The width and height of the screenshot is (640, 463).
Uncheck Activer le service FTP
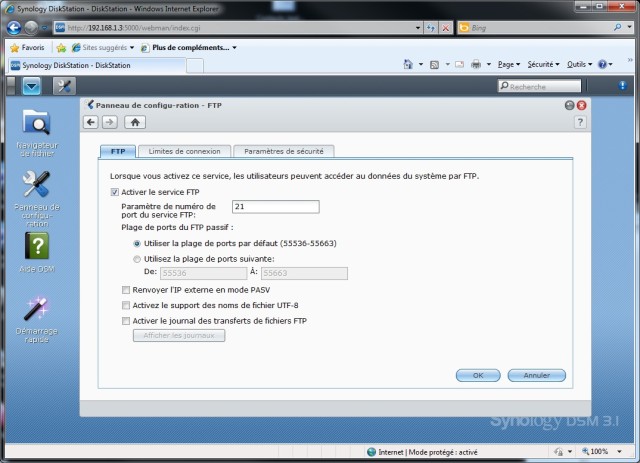[114, 191]
